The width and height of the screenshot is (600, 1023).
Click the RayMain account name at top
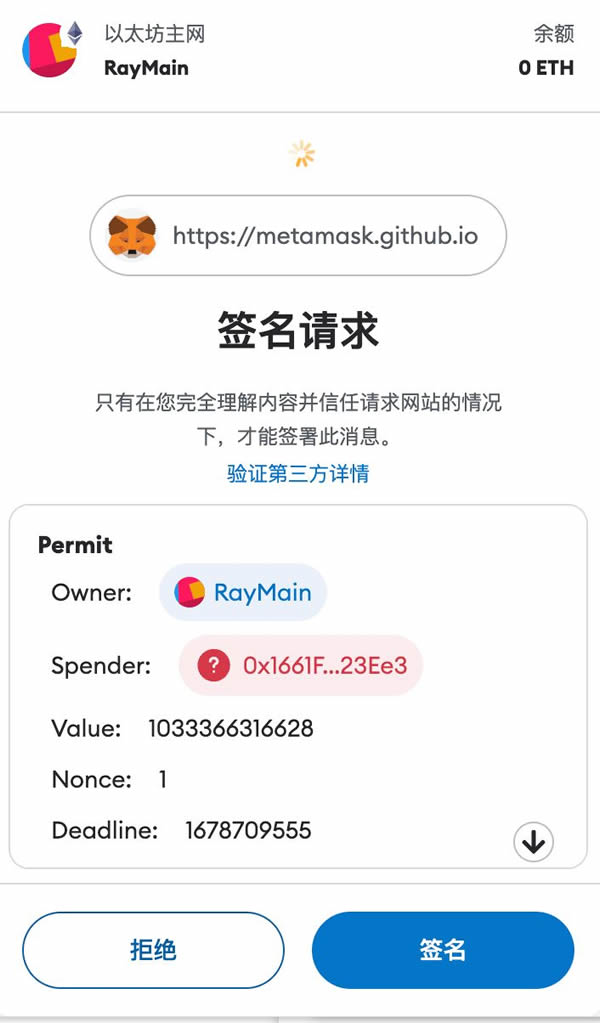coord(146,68)
